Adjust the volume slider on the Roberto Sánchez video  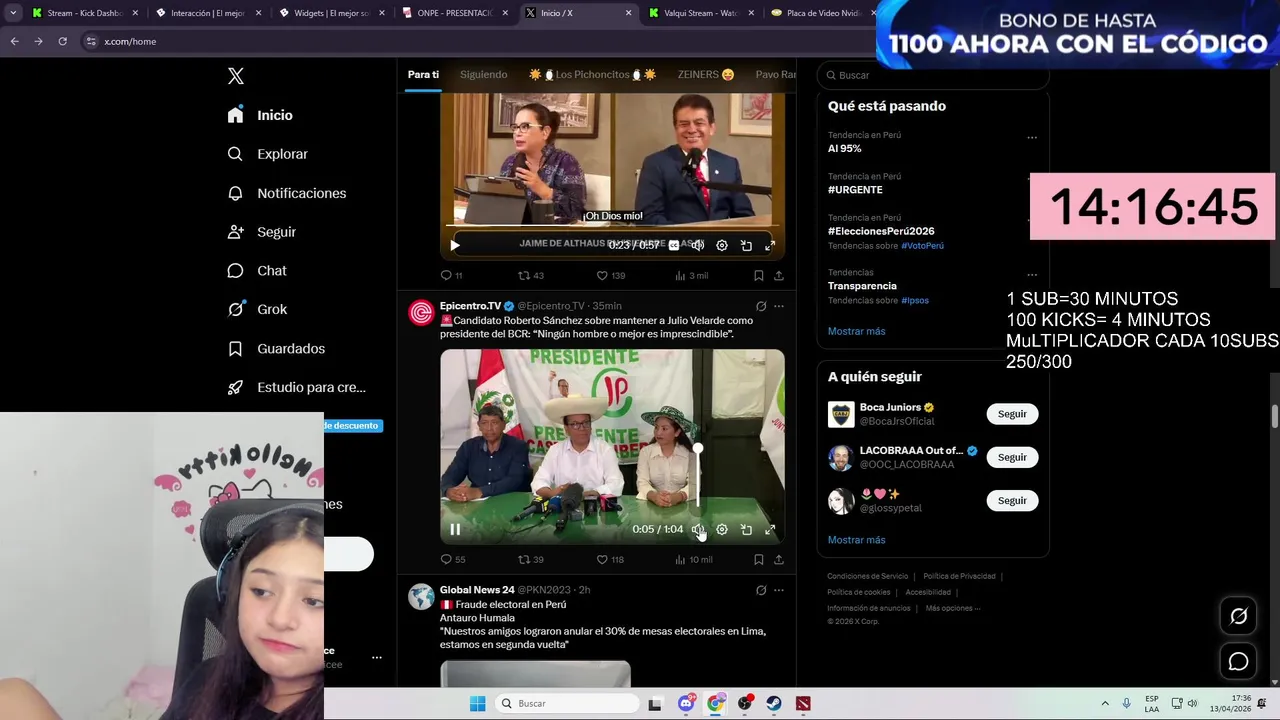click(x=698, y=477)
